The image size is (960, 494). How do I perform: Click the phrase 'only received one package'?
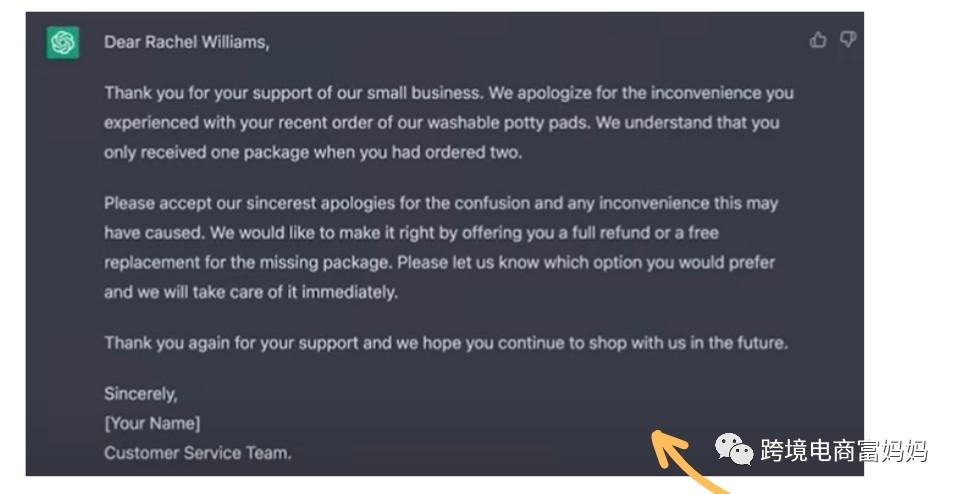[x=206, y=153]
